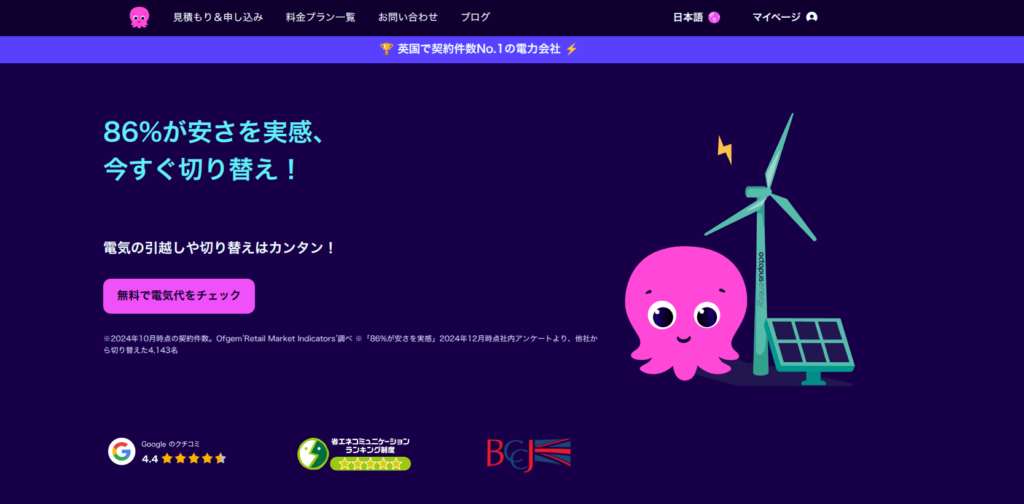Click the lightning emoji in the purple banner

click(571, 49)
